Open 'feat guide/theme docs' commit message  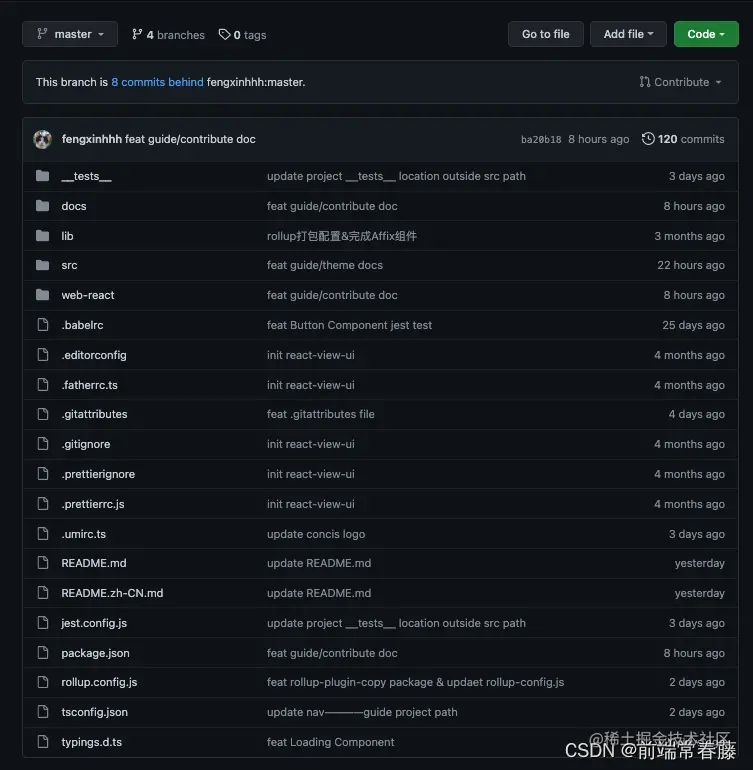(x=325, y=265)
